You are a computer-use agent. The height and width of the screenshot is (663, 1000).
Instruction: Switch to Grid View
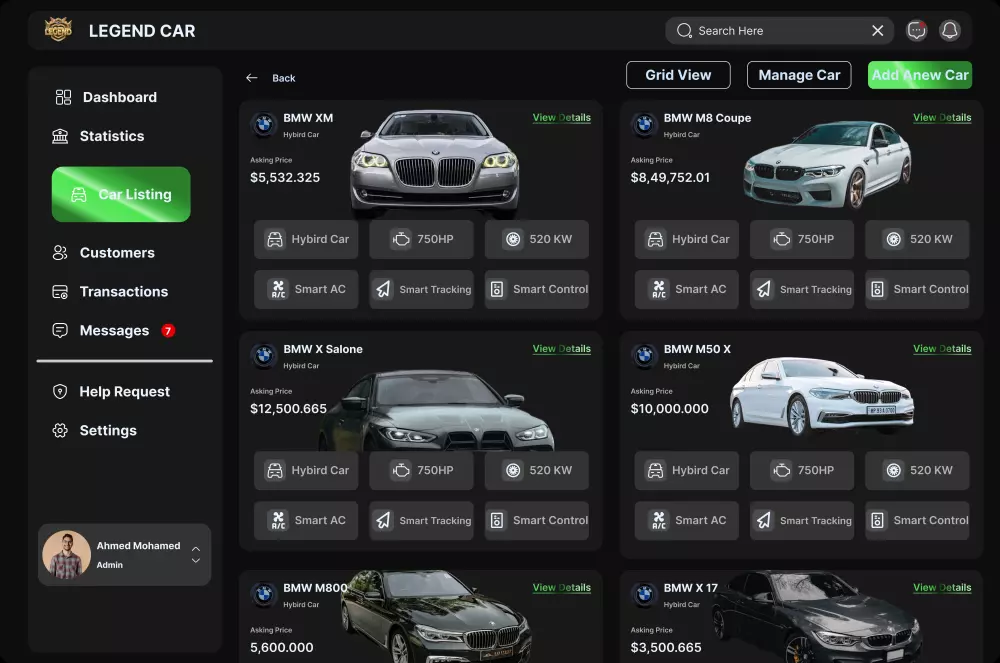(x=678, y=75)
